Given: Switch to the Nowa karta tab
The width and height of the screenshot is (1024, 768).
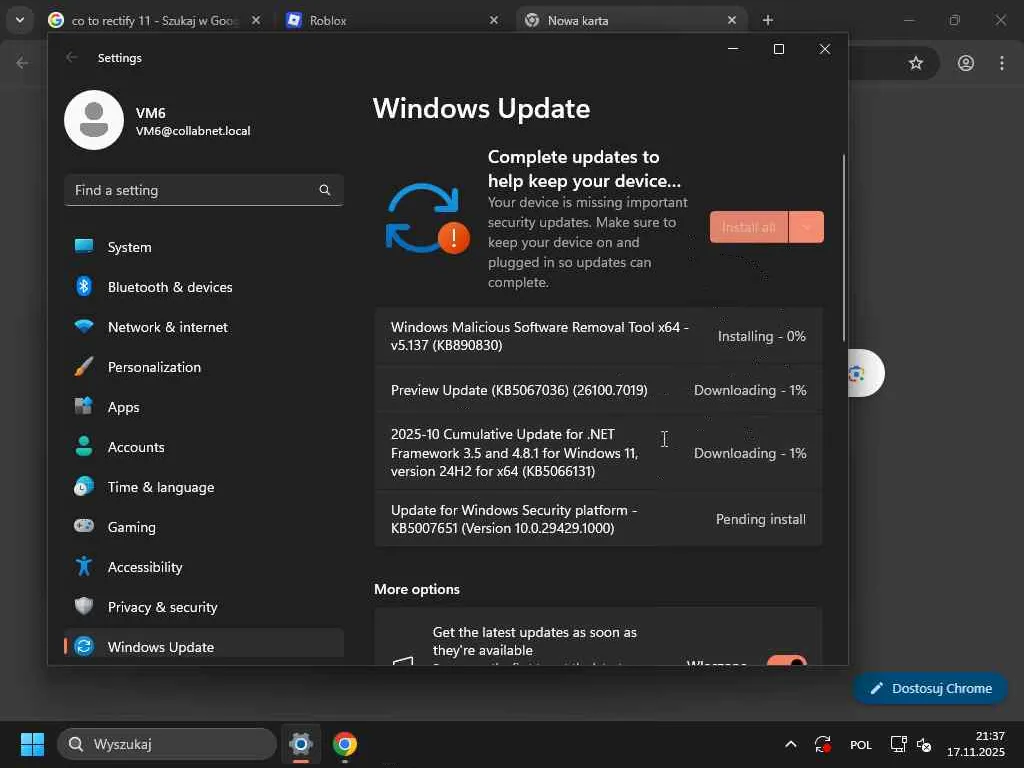Looking at the screenshot, I should [x=631, y=20].
